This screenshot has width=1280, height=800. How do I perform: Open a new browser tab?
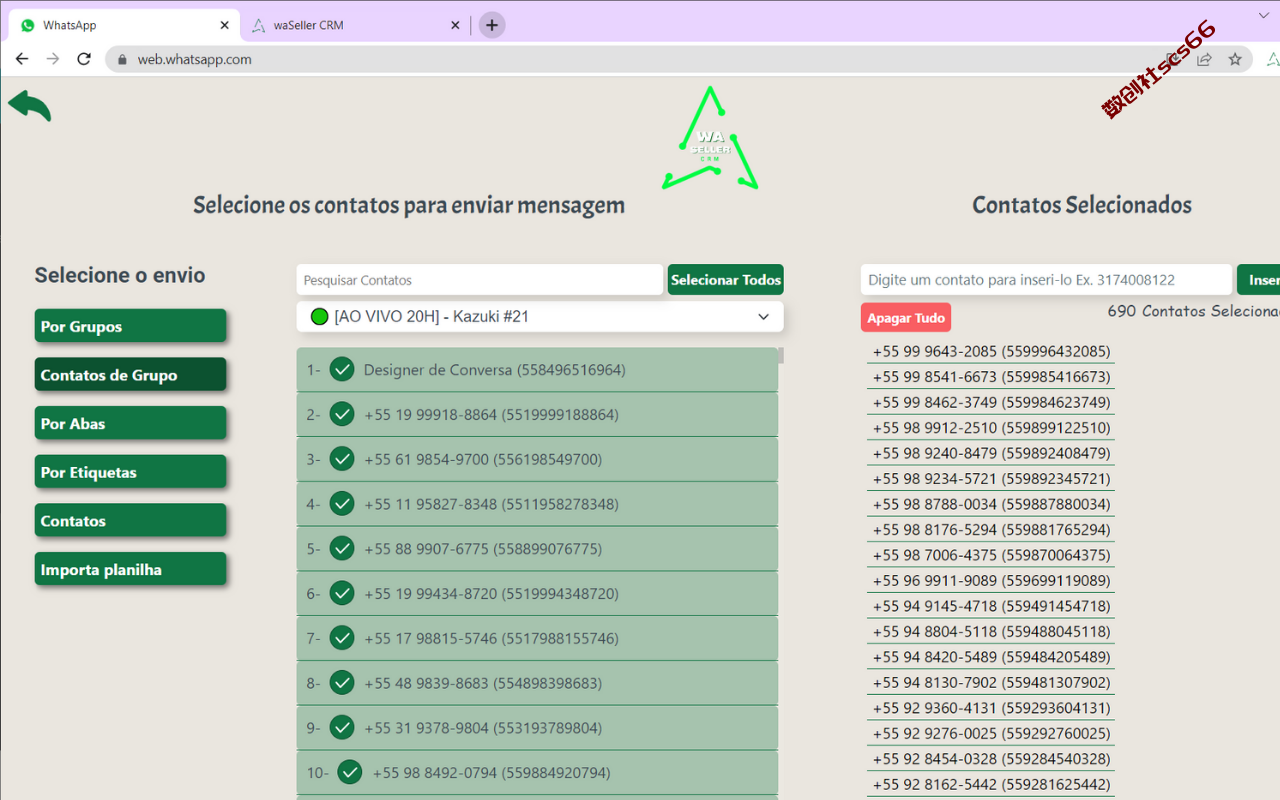click(492, 25)
